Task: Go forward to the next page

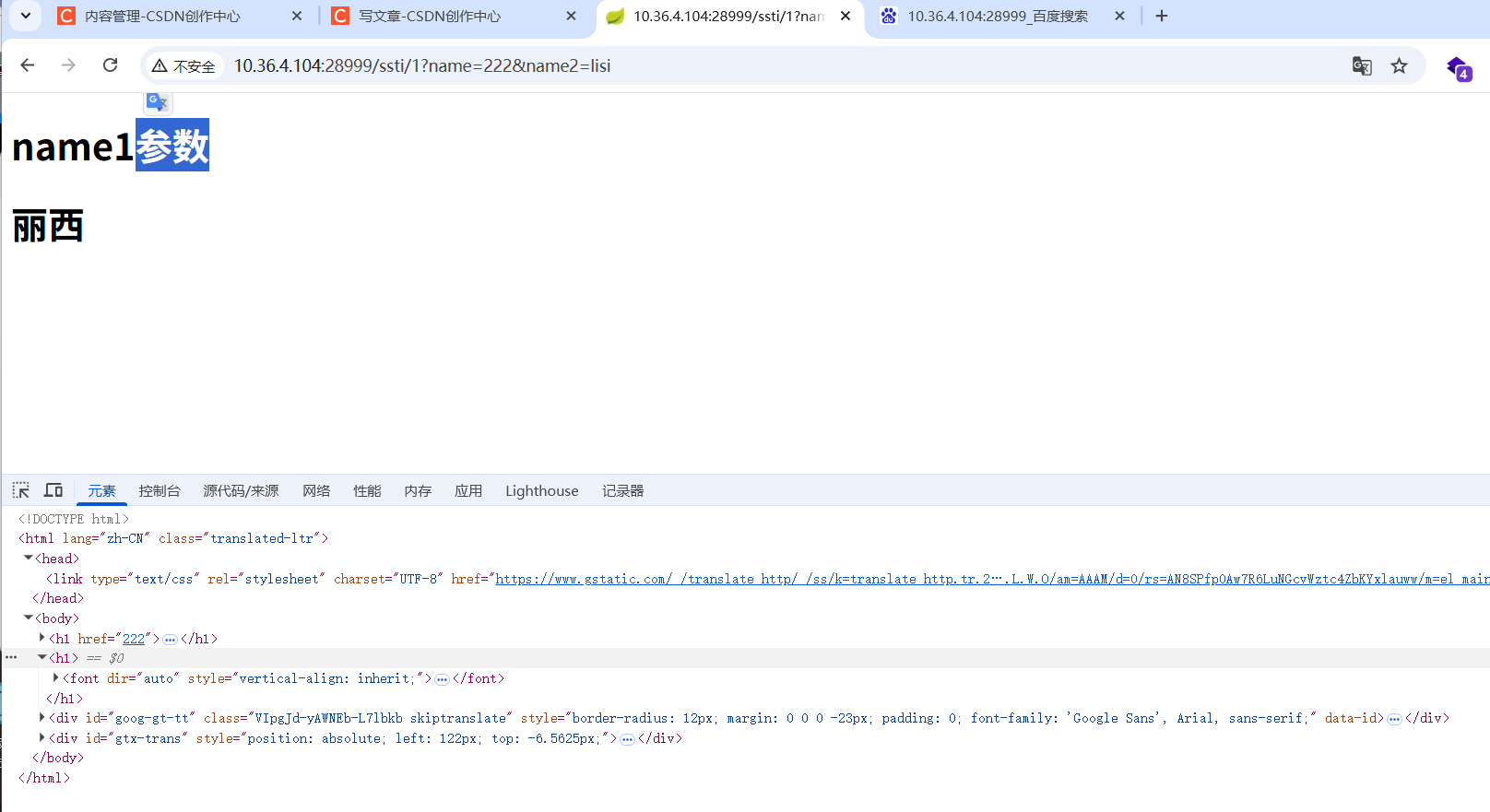Action: [68, 65]
